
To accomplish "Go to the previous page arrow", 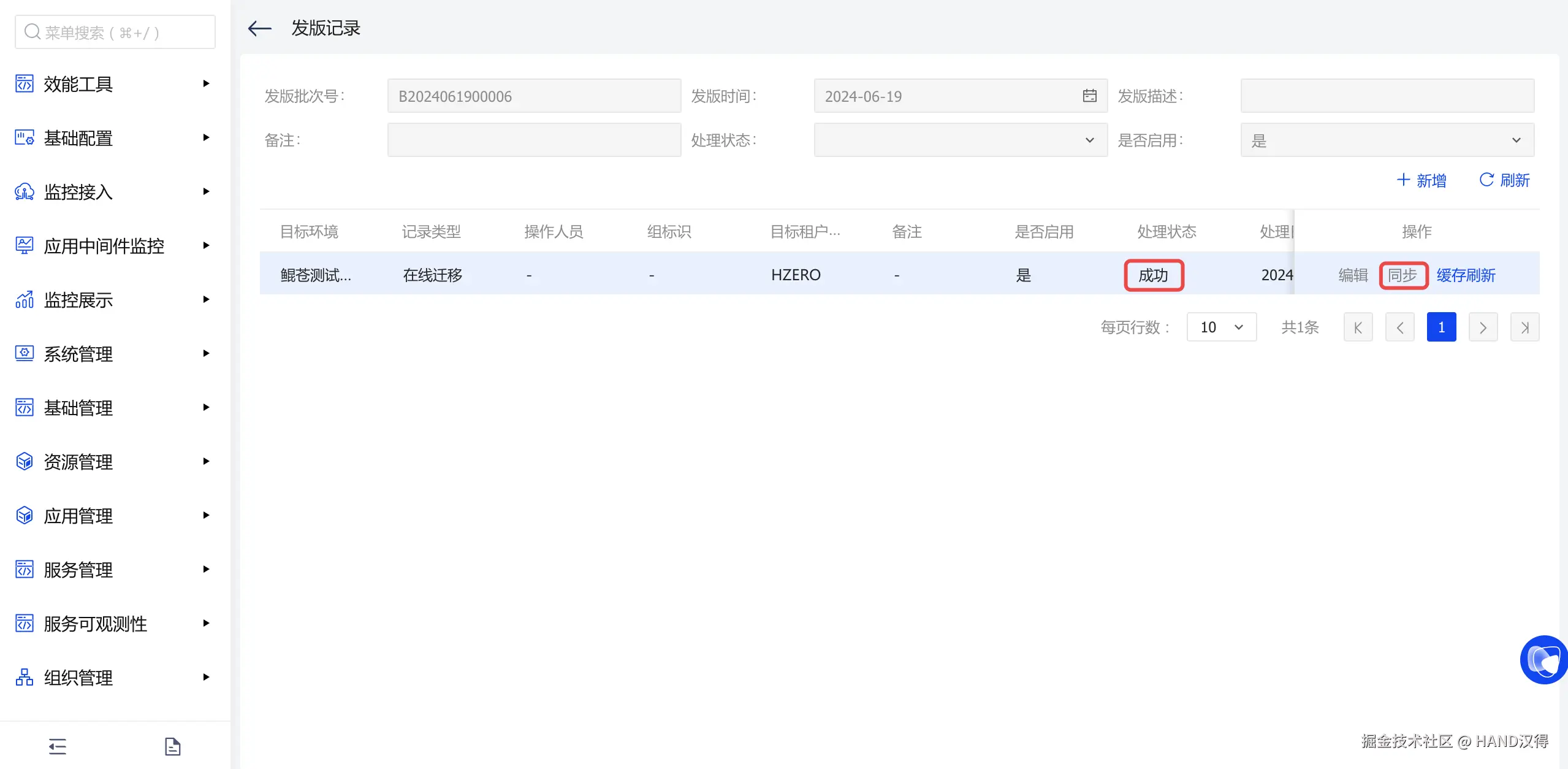I will (x=1399, y=327).
